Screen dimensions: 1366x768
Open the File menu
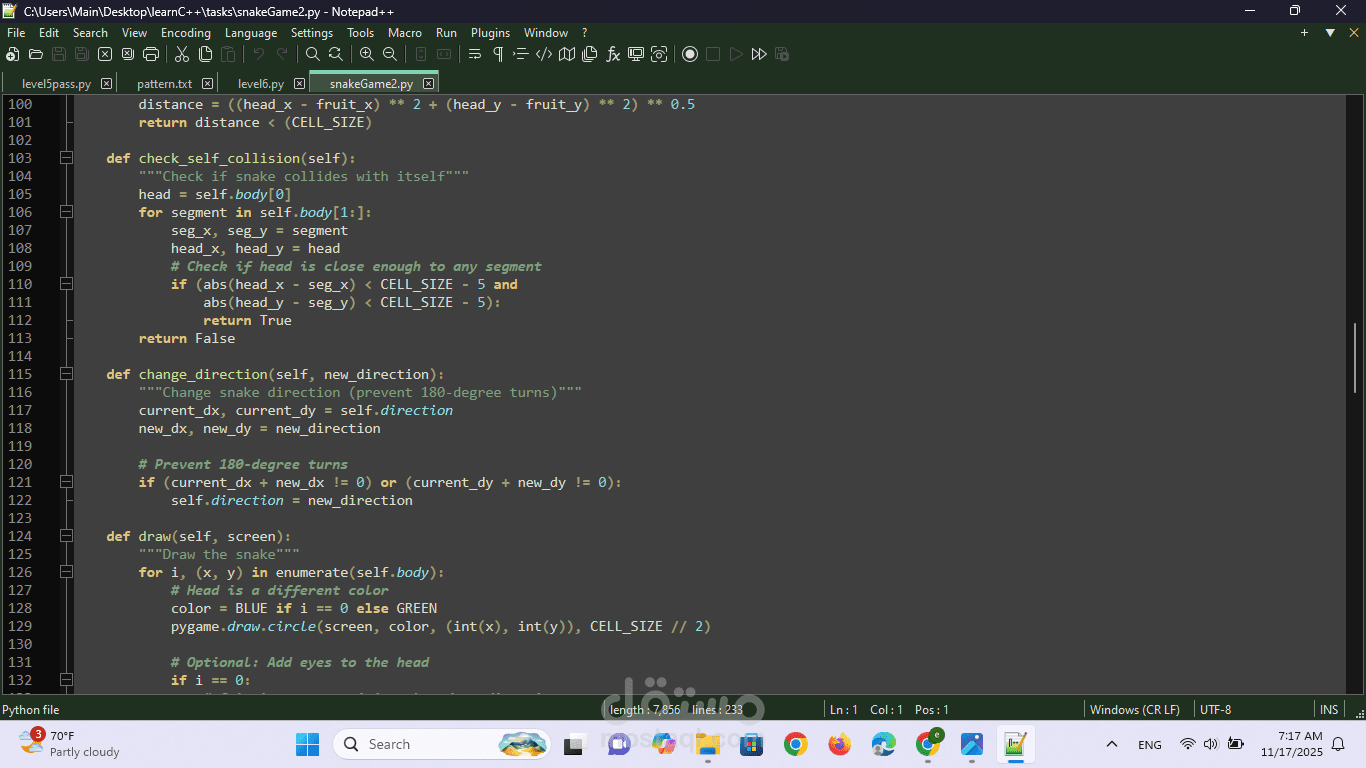pyautogui.click(x=16, y=33)
